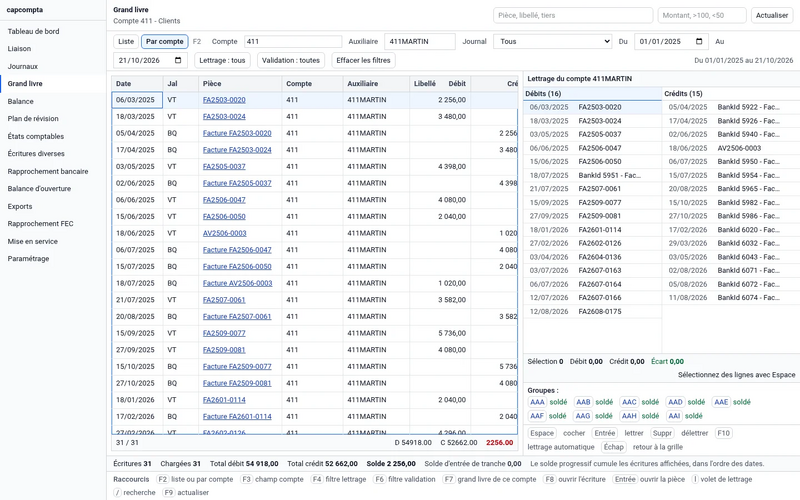Select credit BankId 6074 dated 11/08/2026
The image size is (800, 500).
[x=731, y=297]
